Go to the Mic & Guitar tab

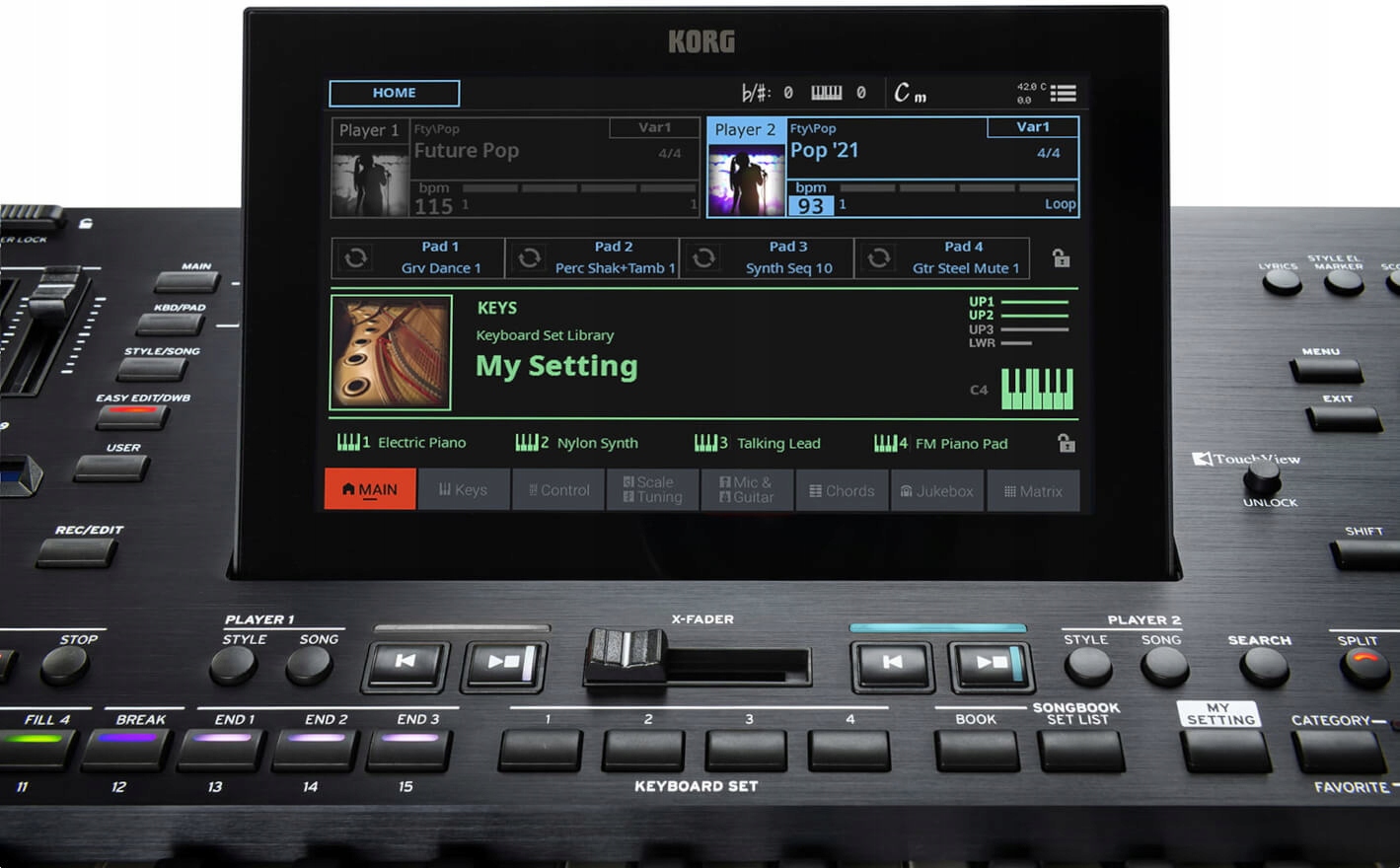(x=748, y=489)
